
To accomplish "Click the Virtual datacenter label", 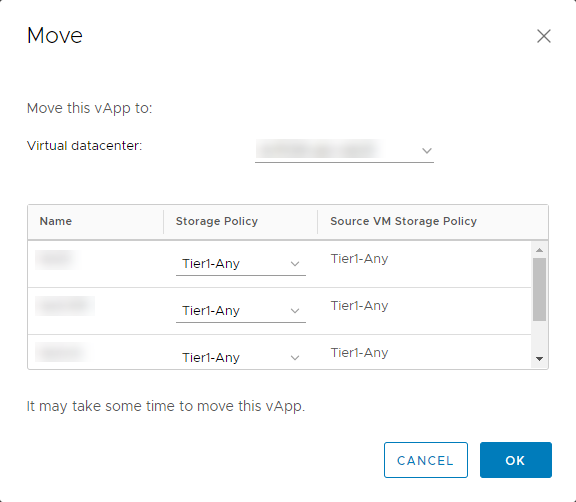I will [84, 146].
